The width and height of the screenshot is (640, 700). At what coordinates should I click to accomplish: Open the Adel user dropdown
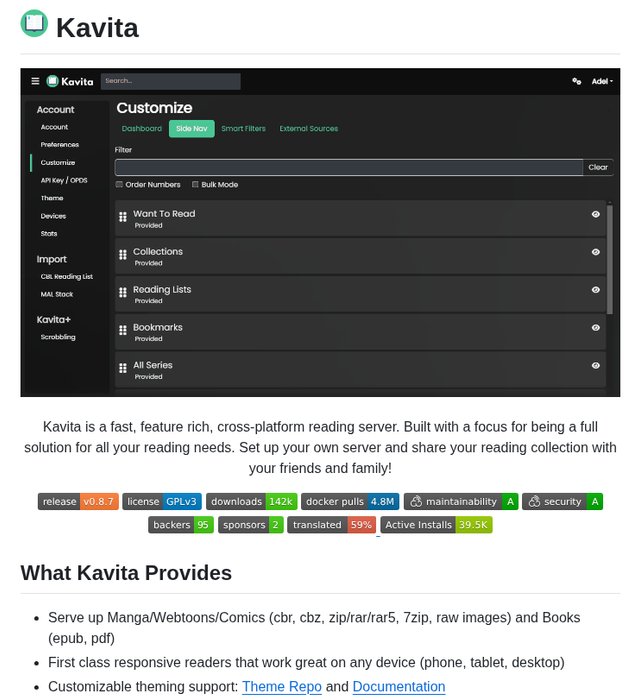tap(602, 81)
